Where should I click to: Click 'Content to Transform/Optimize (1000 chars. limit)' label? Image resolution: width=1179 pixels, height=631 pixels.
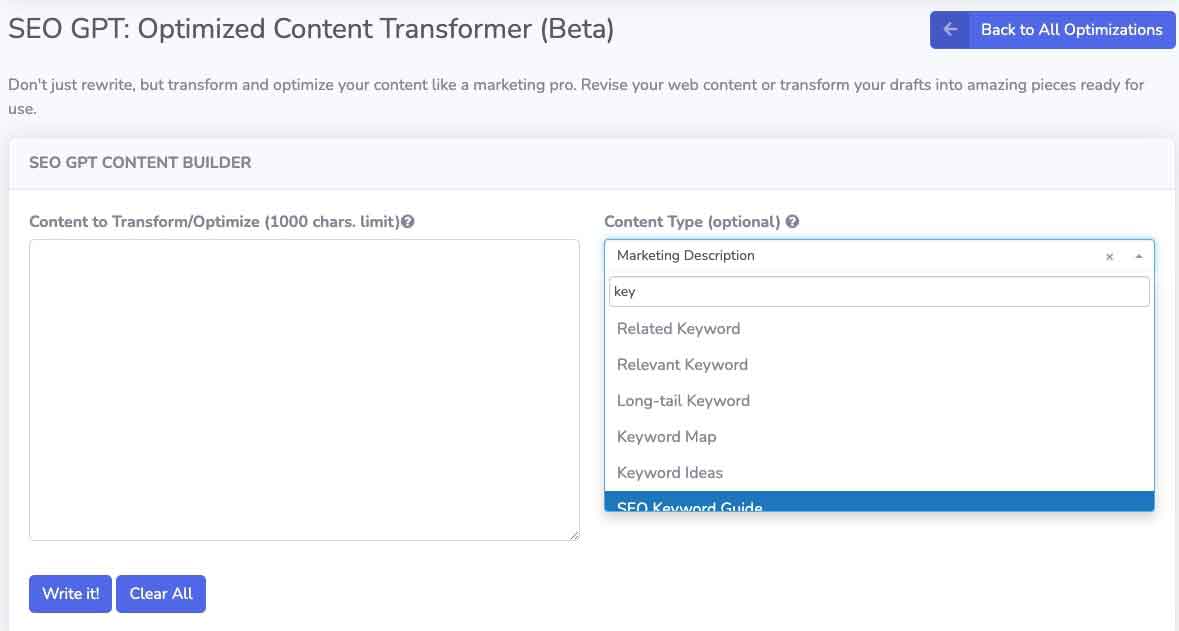point(214,222)
